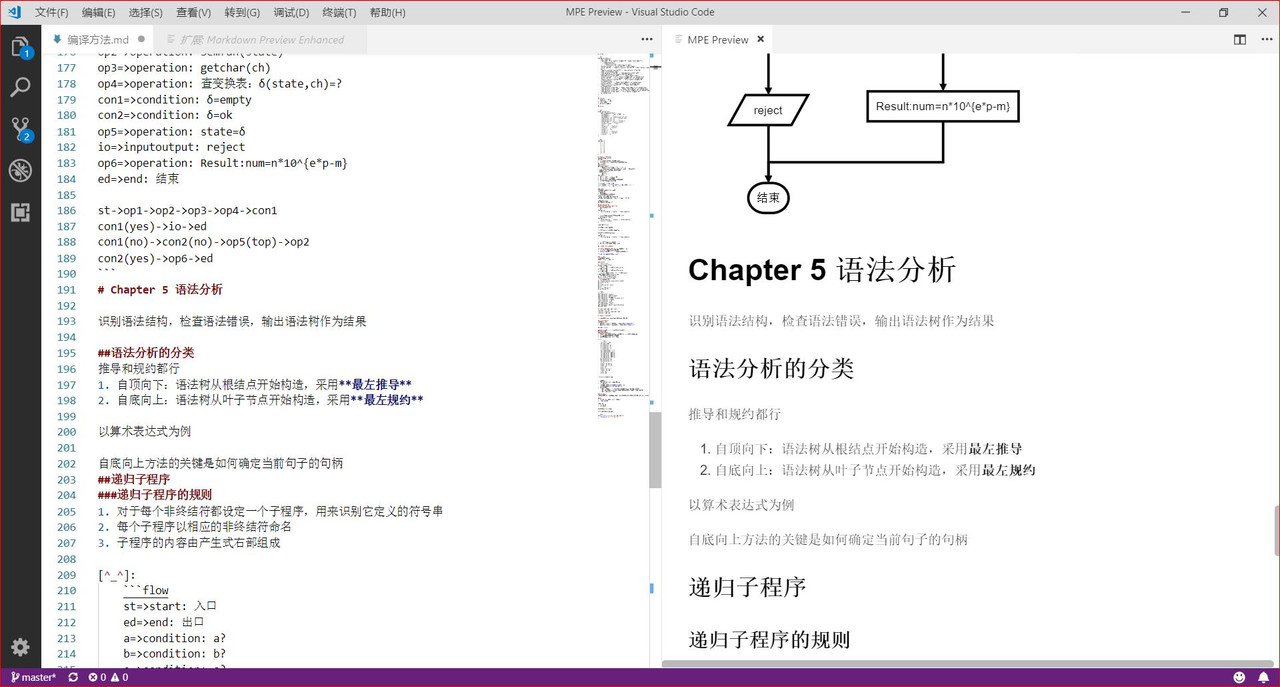1280x687 pixels.
Task: Click line number 191 in the gutter
Action: tap(66, 290)
